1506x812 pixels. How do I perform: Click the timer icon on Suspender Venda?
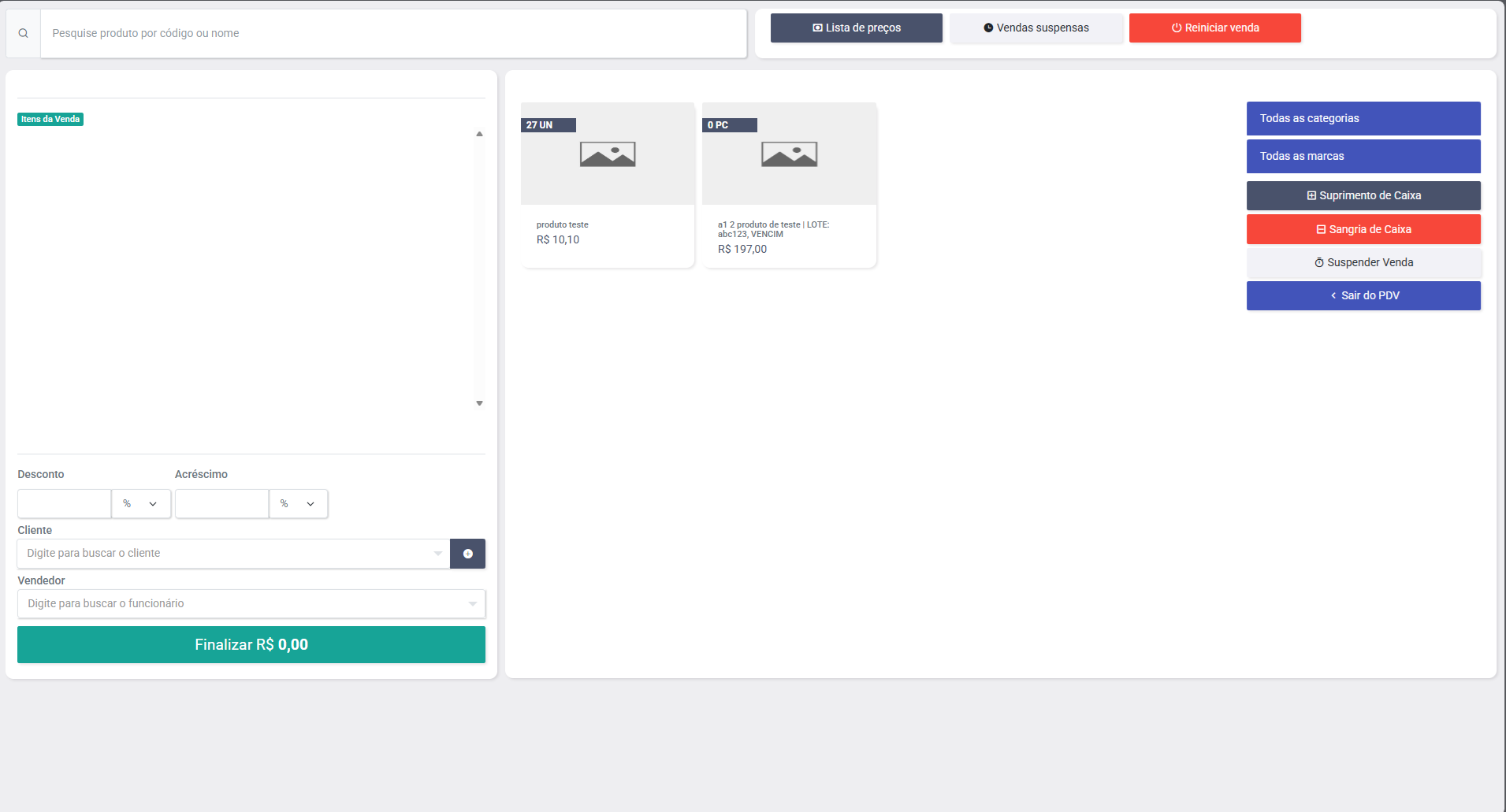[x=1319, y=262]
